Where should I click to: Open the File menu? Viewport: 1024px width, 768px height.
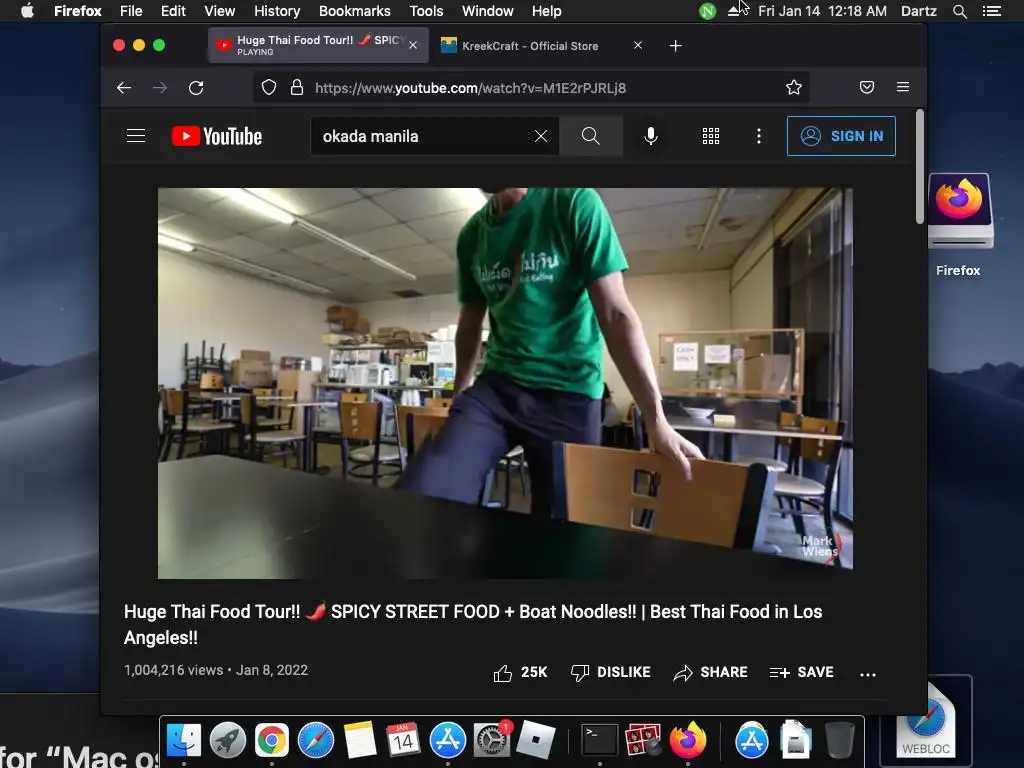(x=131, y=11)
